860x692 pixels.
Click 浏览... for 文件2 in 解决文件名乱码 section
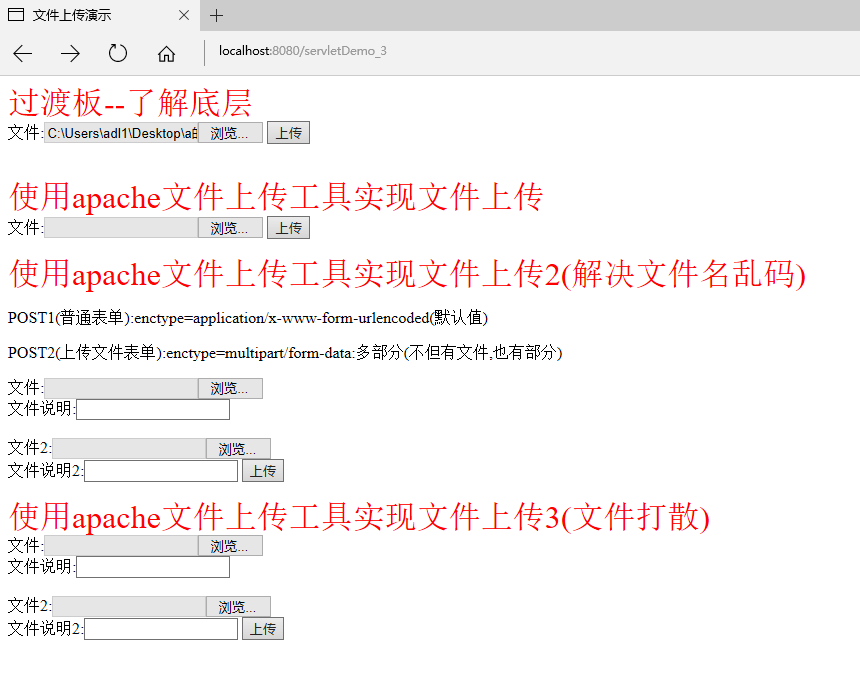pos(238,449)
